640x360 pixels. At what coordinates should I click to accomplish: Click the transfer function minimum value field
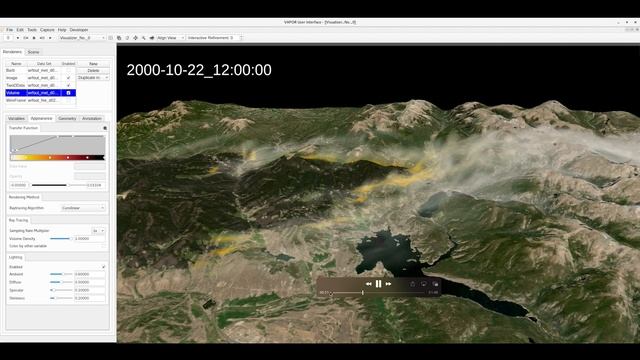pyautogui.click(x=19, y=185)
